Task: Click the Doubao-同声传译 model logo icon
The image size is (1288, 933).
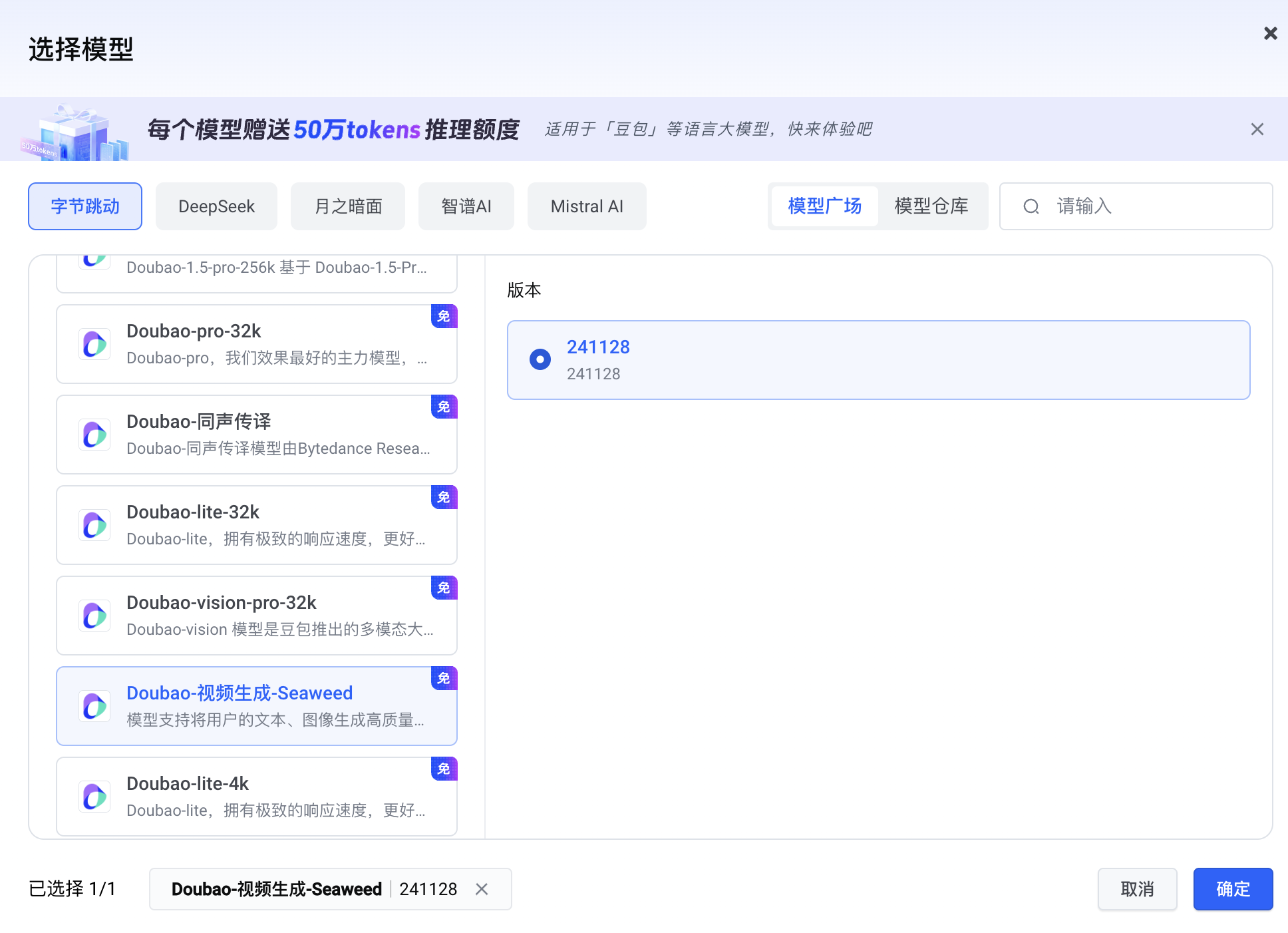Action: pos(94,435)
